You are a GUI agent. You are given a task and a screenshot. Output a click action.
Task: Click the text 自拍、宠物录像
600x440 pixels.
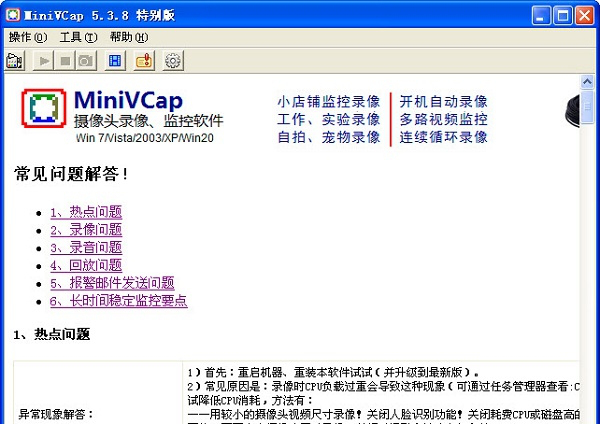(x=329, y=137)
